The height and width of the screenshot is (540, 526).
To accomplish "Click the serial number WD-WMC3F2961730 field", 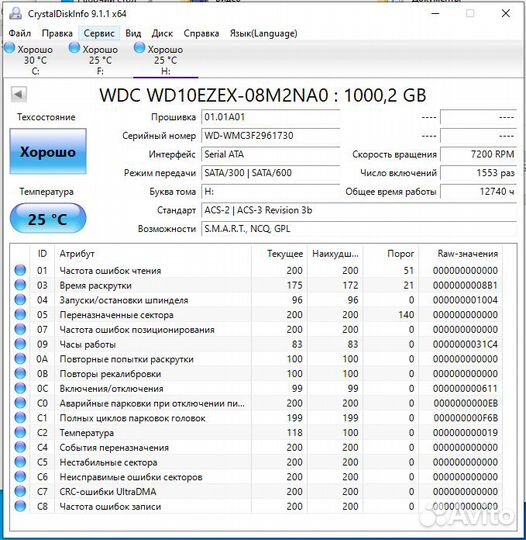I will tap(271, 136).
